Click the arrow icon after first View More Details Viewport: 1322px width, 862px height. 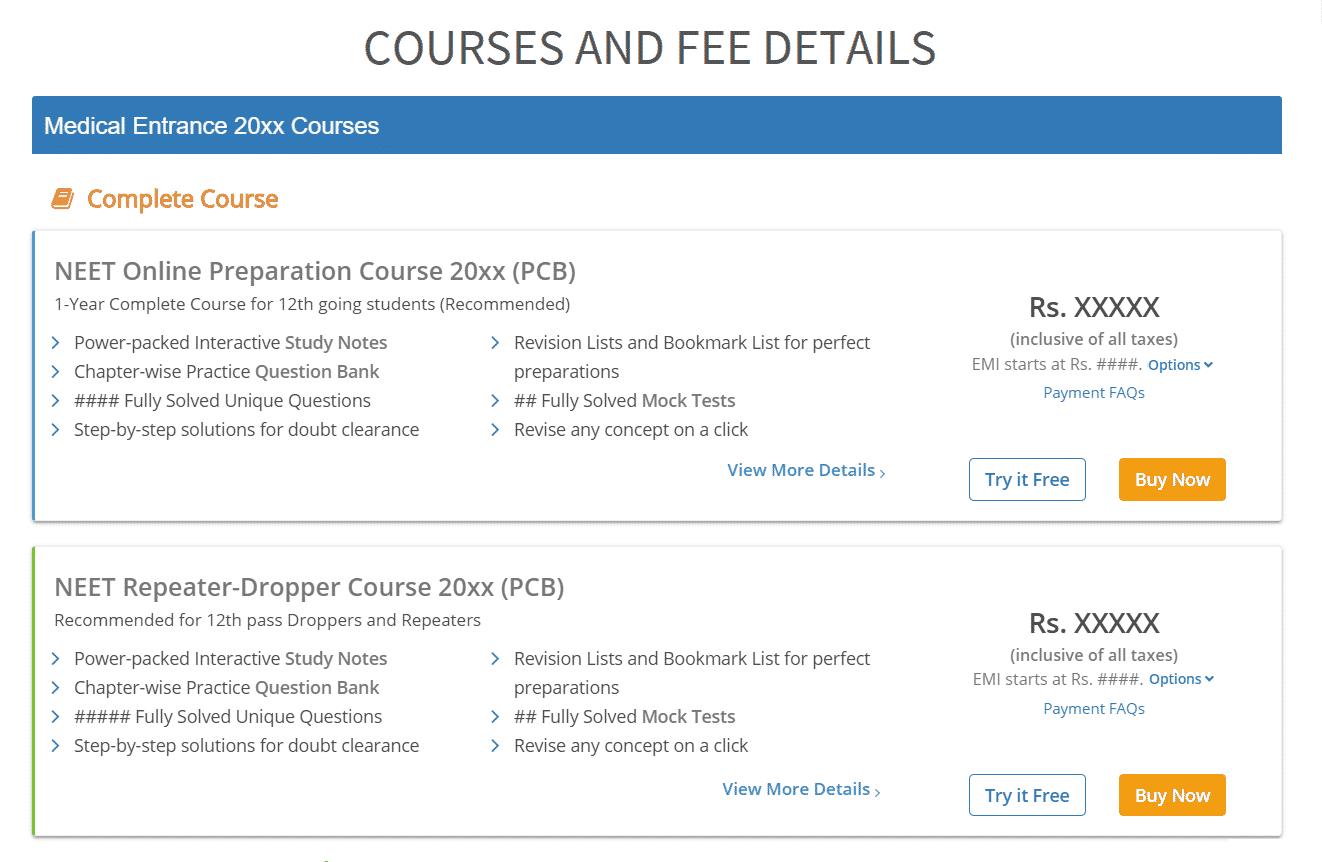click(882, 472)
